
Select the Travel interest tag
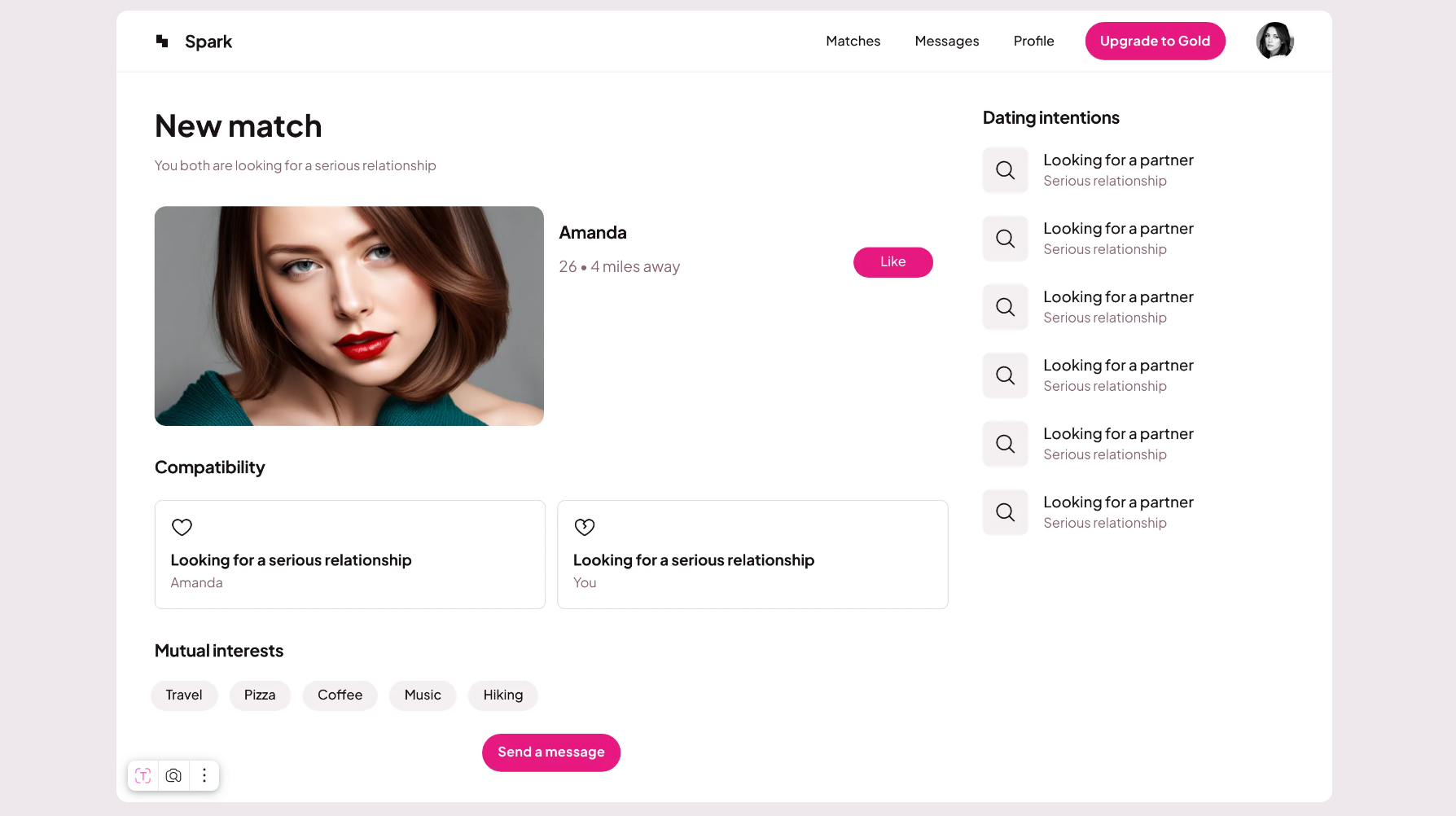(x=184, y=695)
